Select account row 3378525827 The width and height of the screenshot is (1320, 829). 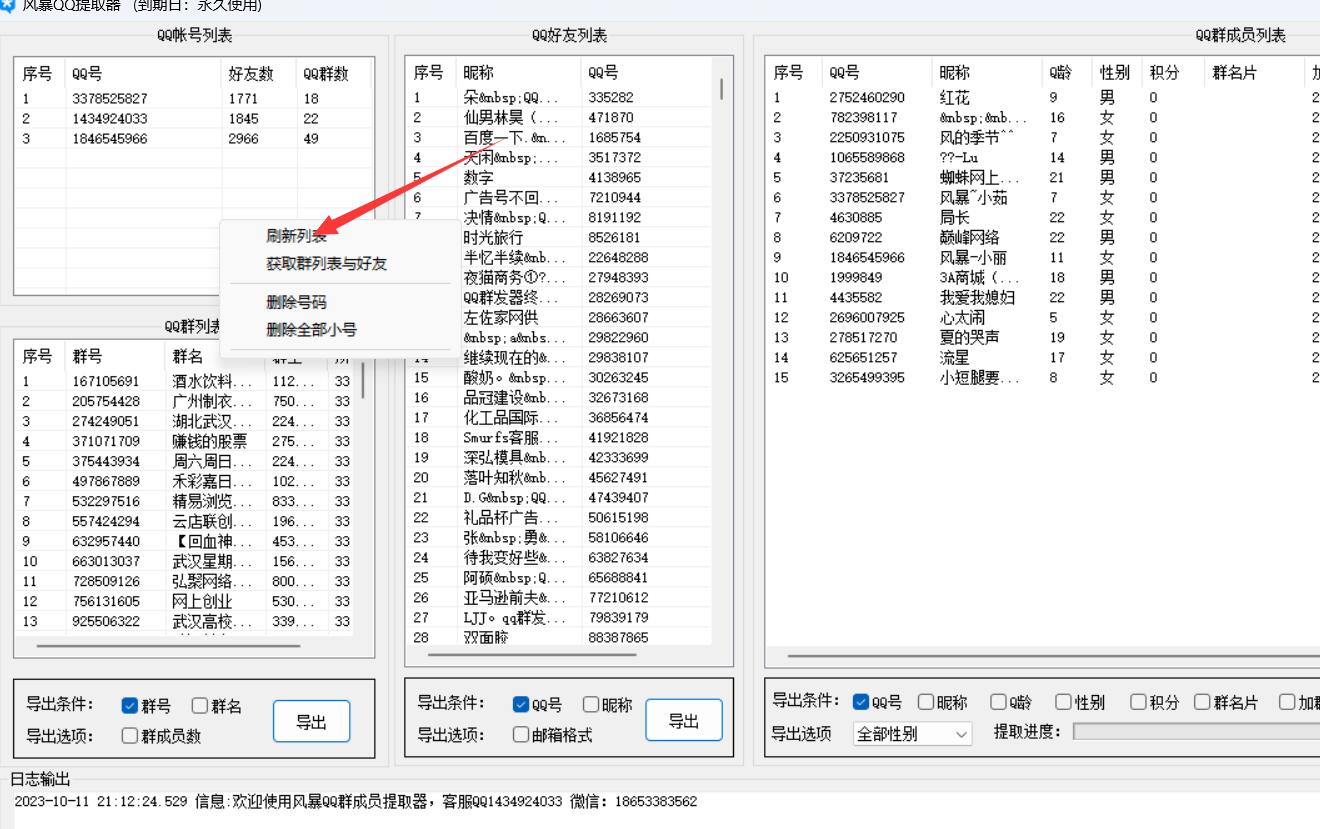point(195,99)
